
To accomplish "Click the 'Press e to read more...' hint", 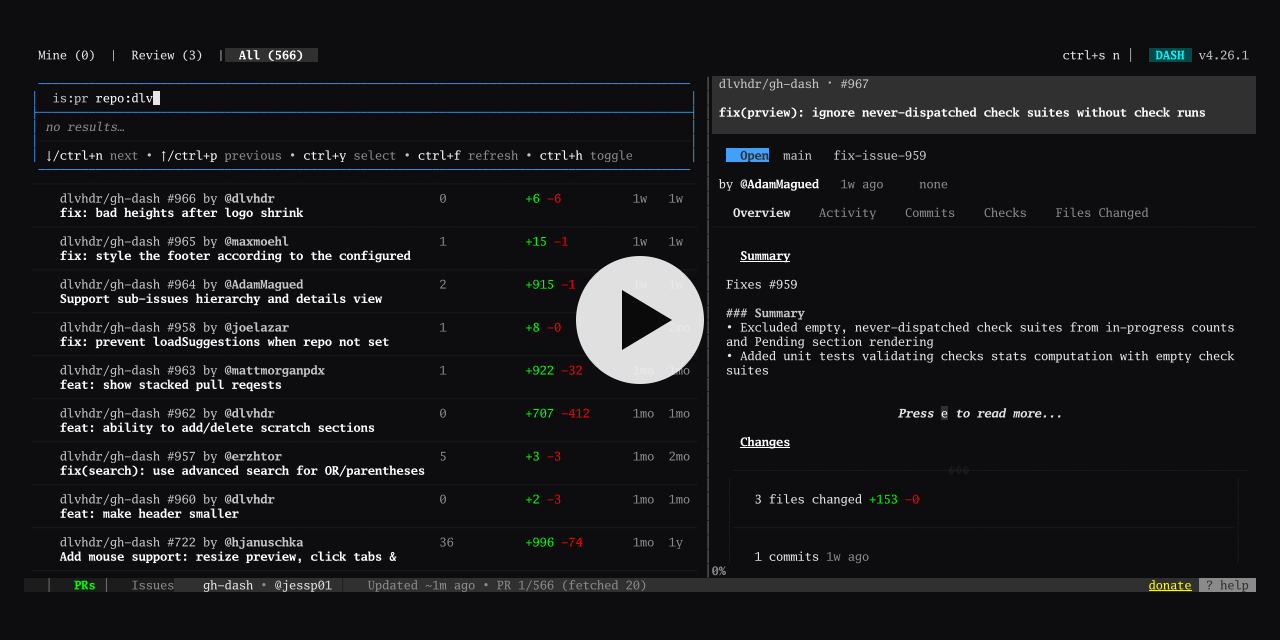I will click(x=980, y=413).
